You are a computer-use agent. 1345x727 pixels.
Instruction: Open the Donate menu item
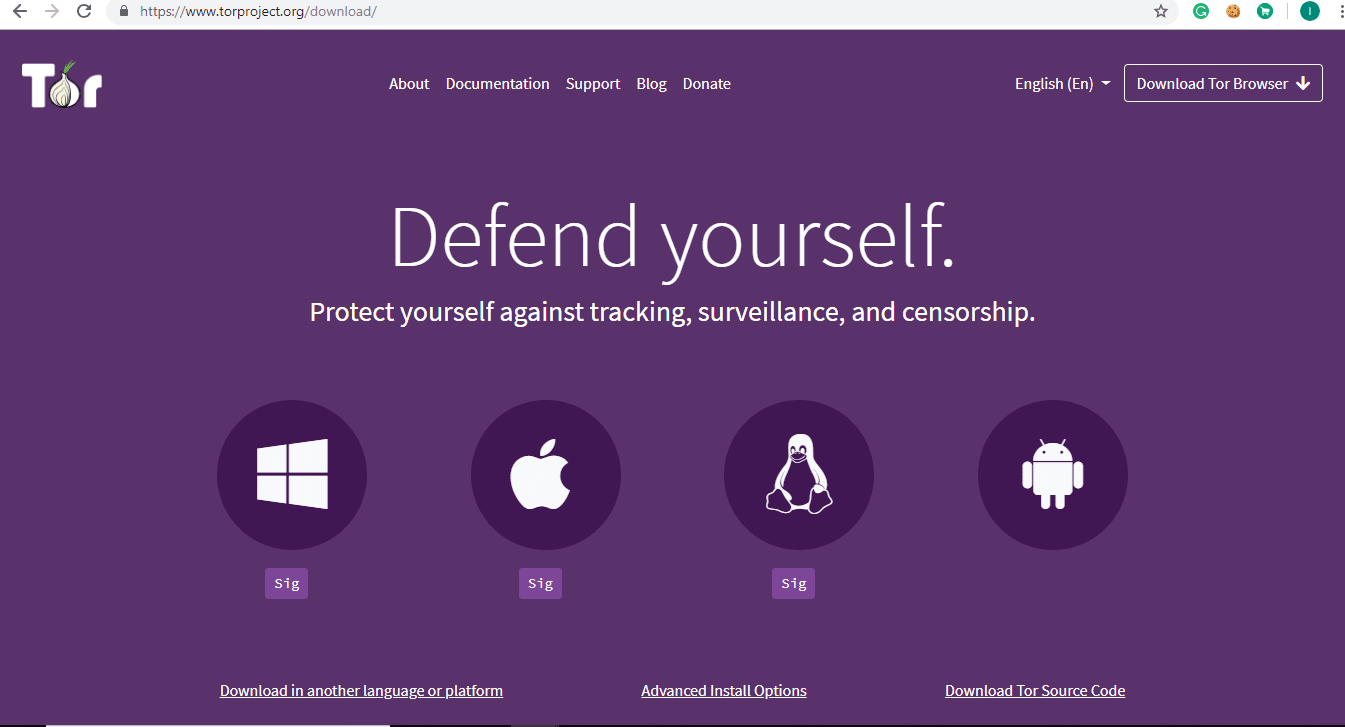coord(707,84)
